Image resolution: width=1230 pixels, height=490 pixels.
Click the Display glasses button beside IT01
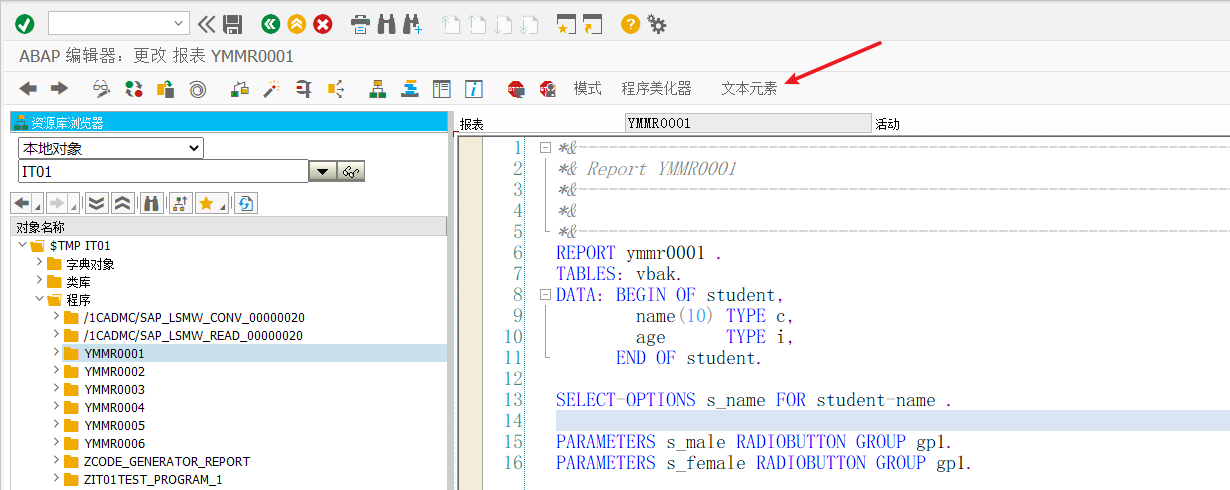coord(351,172)
